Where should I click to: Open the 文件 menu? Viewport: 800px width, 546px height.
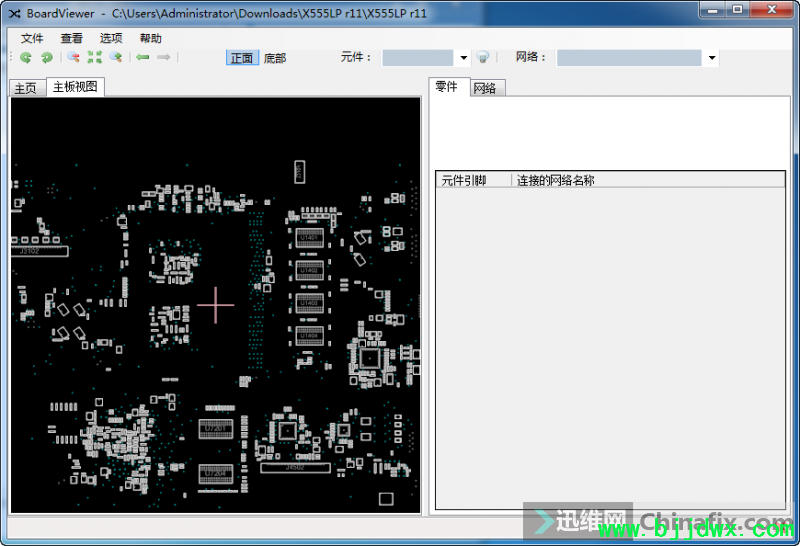(32, 38)
